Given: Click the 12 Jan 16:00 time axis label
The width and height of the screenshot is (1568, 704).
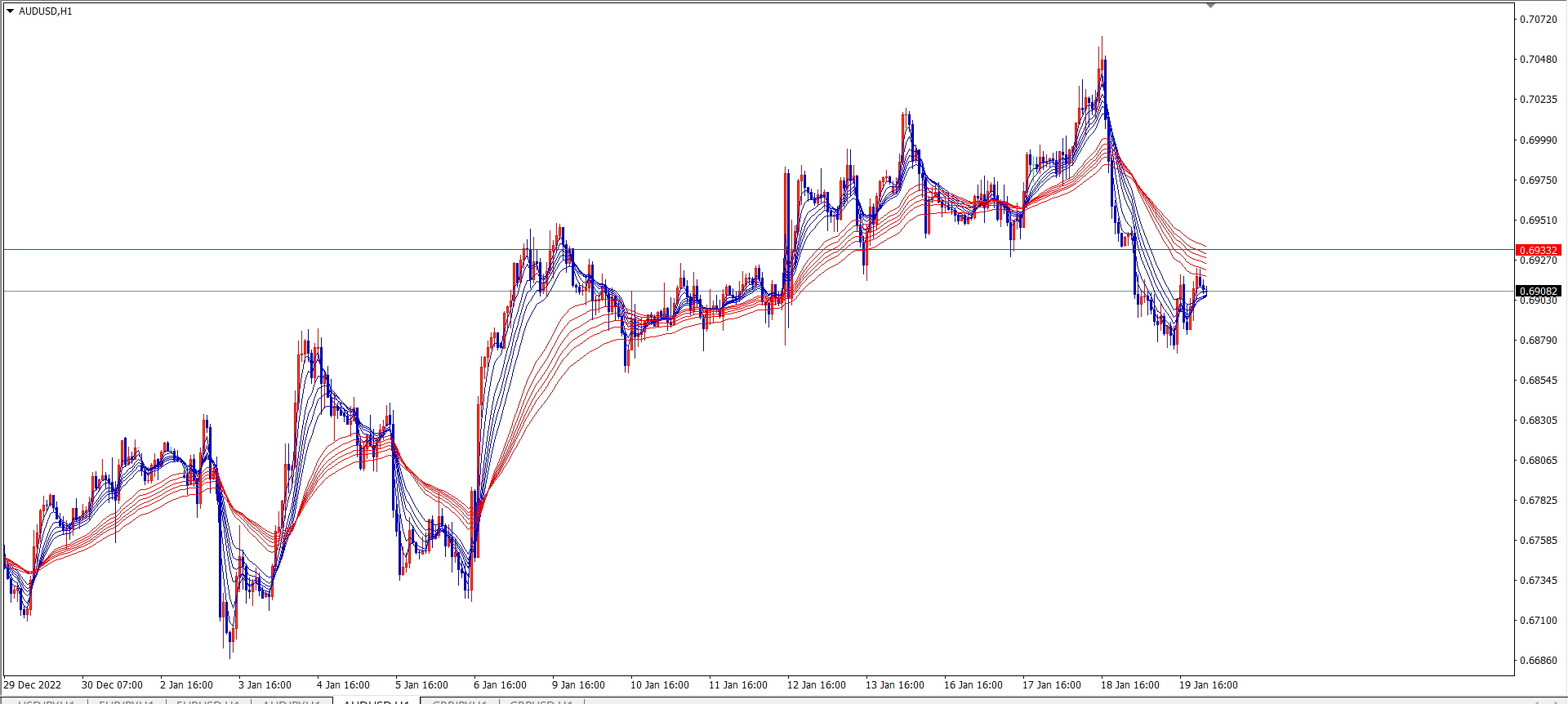Looking at the screenshot, I should coord(816,685).
